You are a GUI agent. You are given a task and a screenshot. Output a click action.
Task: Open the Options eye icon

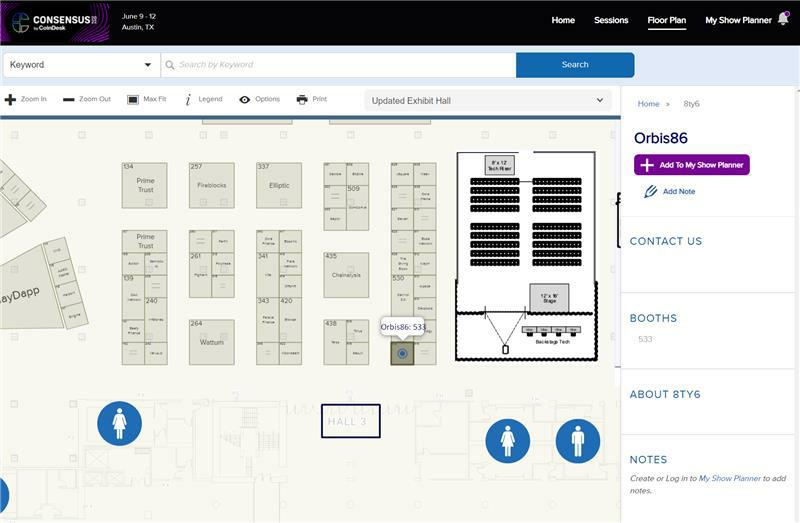coord(245,99)
